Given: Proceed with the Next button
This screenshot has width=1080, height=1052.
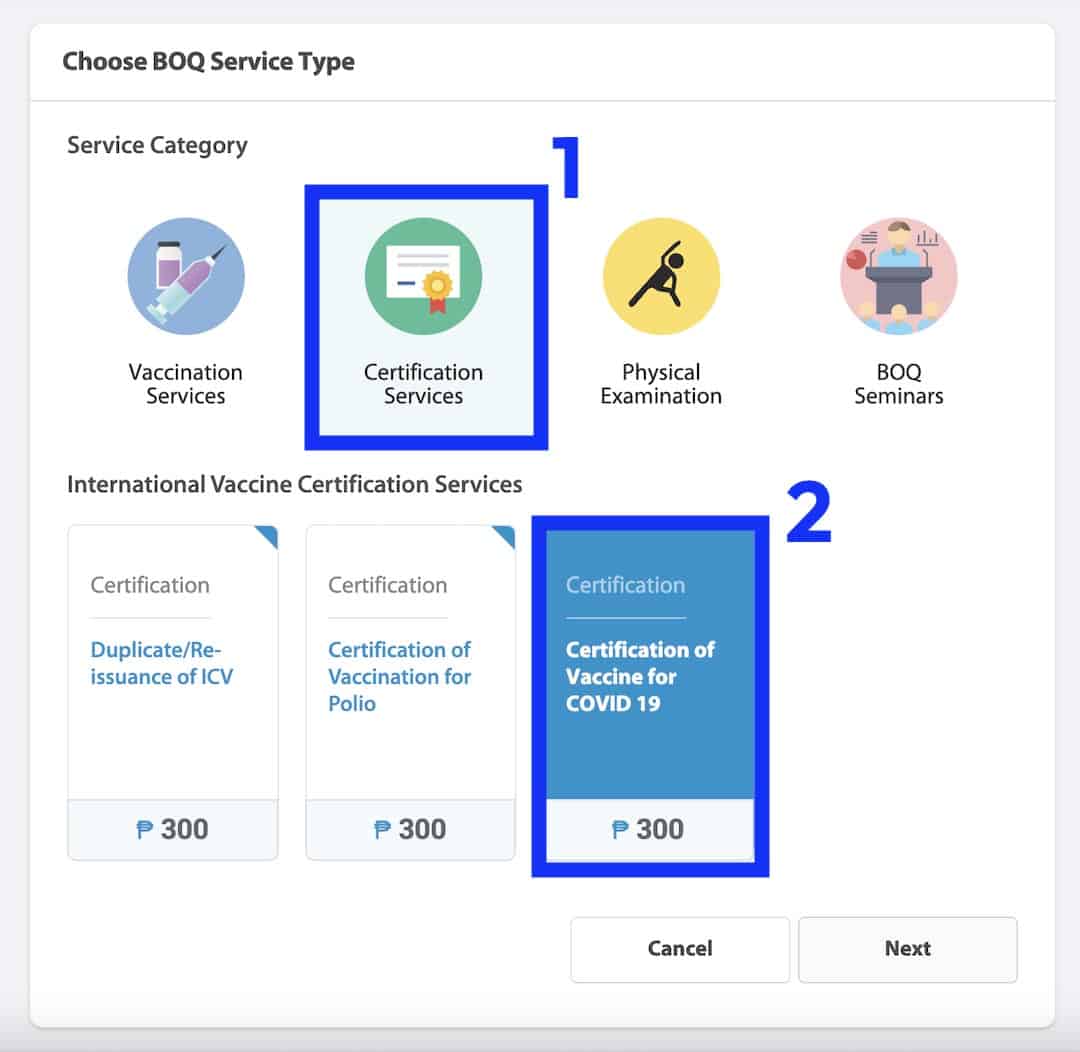Looking at the screenshot, I should [908, 949].
